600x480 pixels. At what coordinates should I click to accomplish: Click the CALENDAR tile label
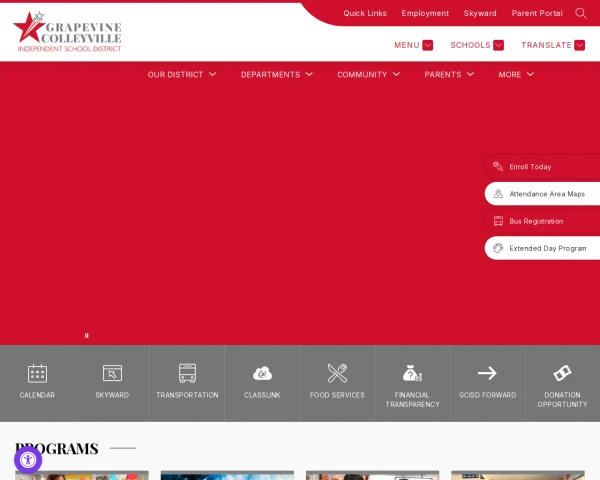(37, 395)
